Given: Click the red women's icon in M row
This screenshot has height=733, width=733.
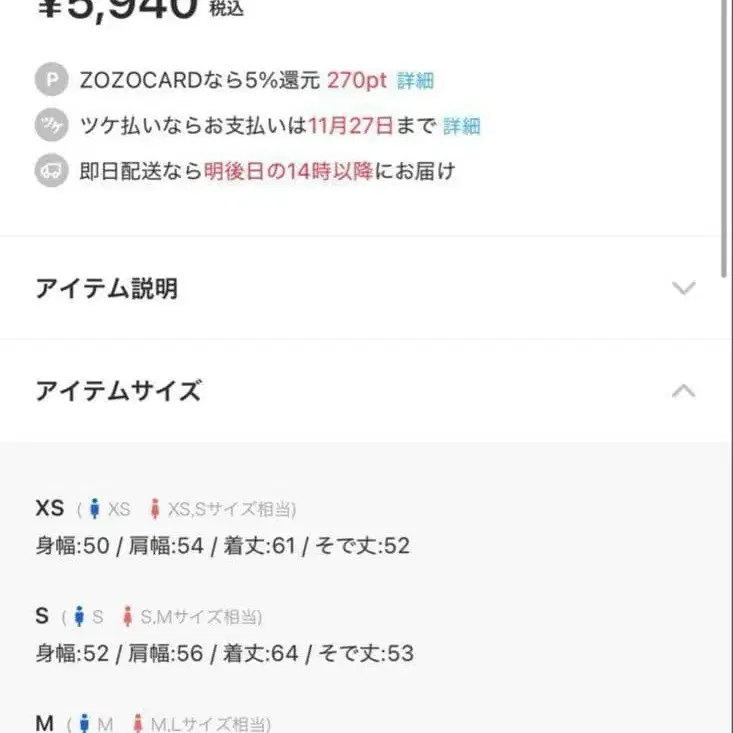Looking at the screenshot, I should tap(138, 723).
